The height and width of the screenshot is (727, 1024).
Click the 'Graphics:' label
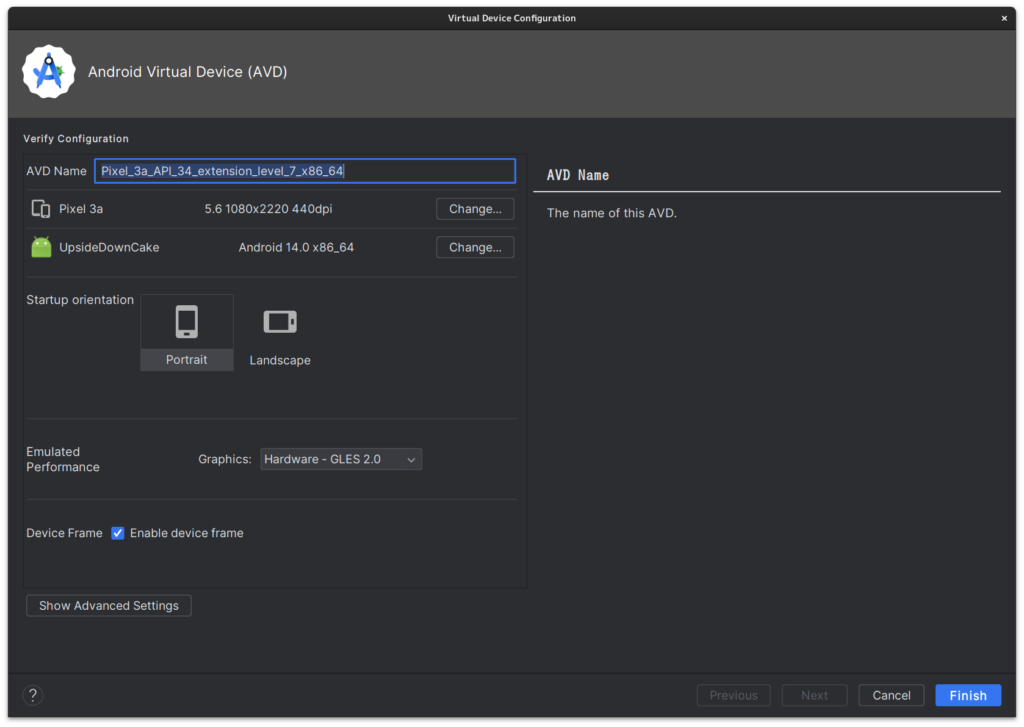point(225,459)
